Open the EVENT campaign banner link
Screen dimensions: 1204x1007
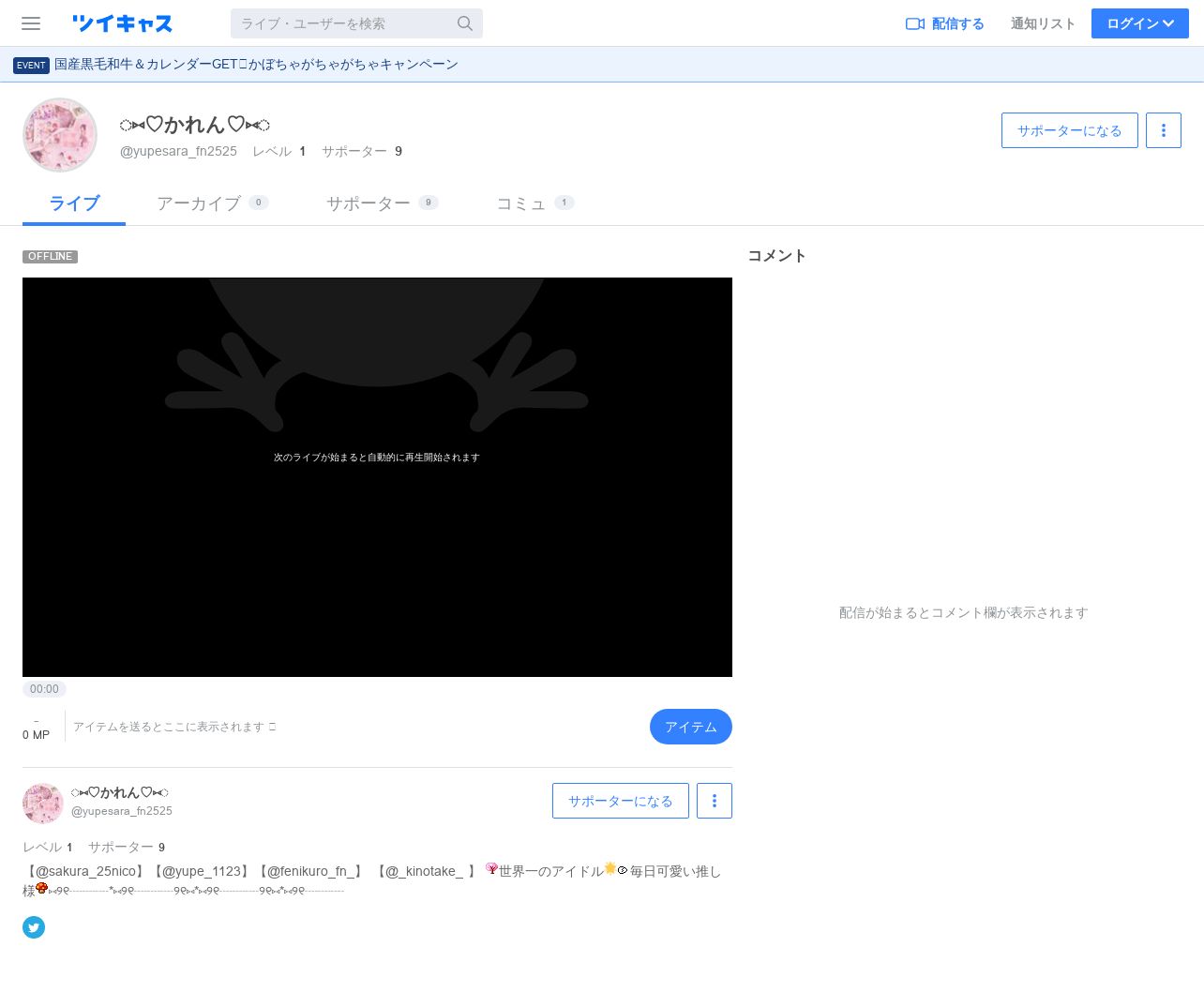coord(256,65)
